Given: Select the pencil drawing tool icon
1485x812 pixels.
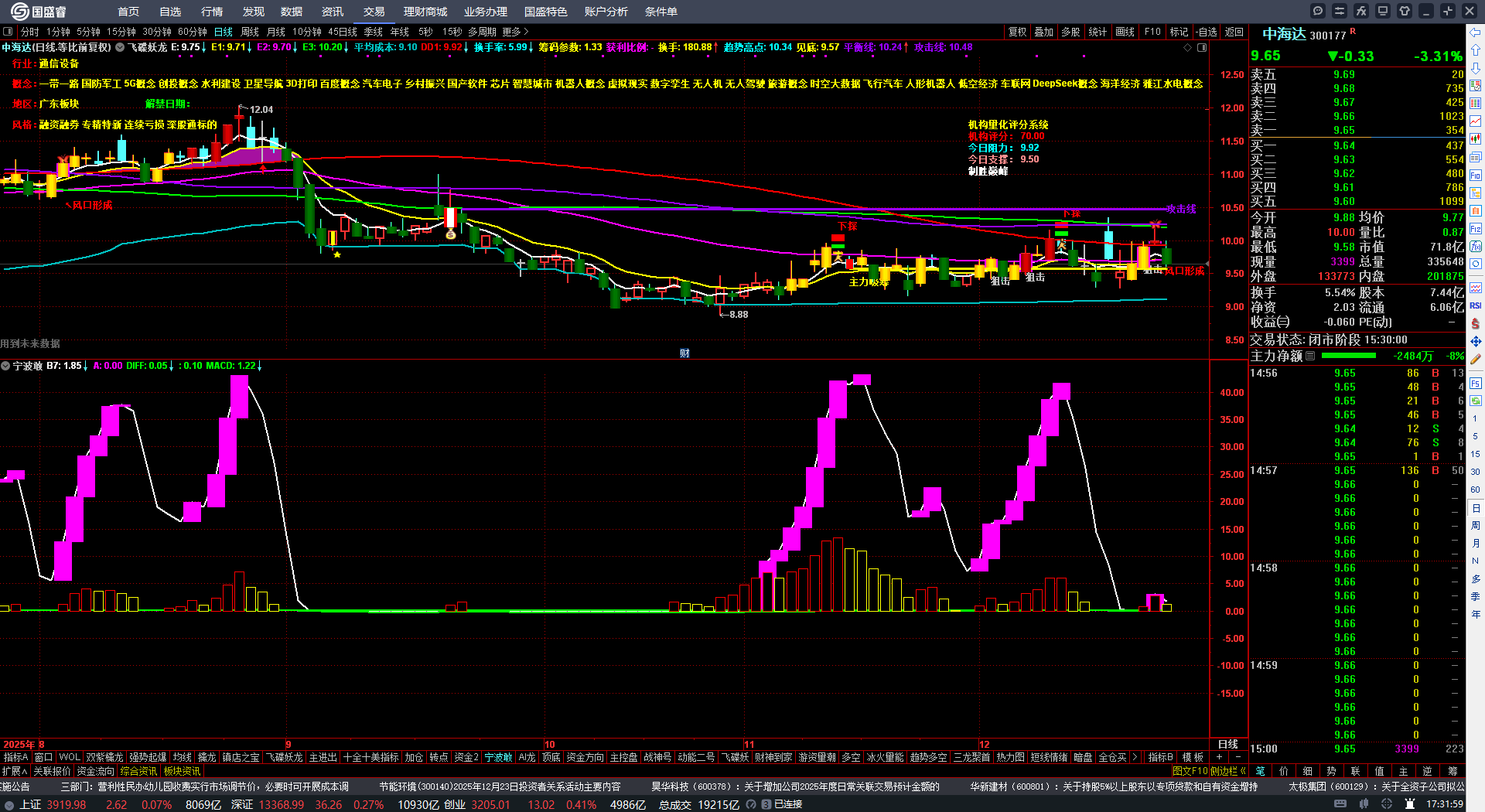Looking at the screenshot, I should [1476, 359].
